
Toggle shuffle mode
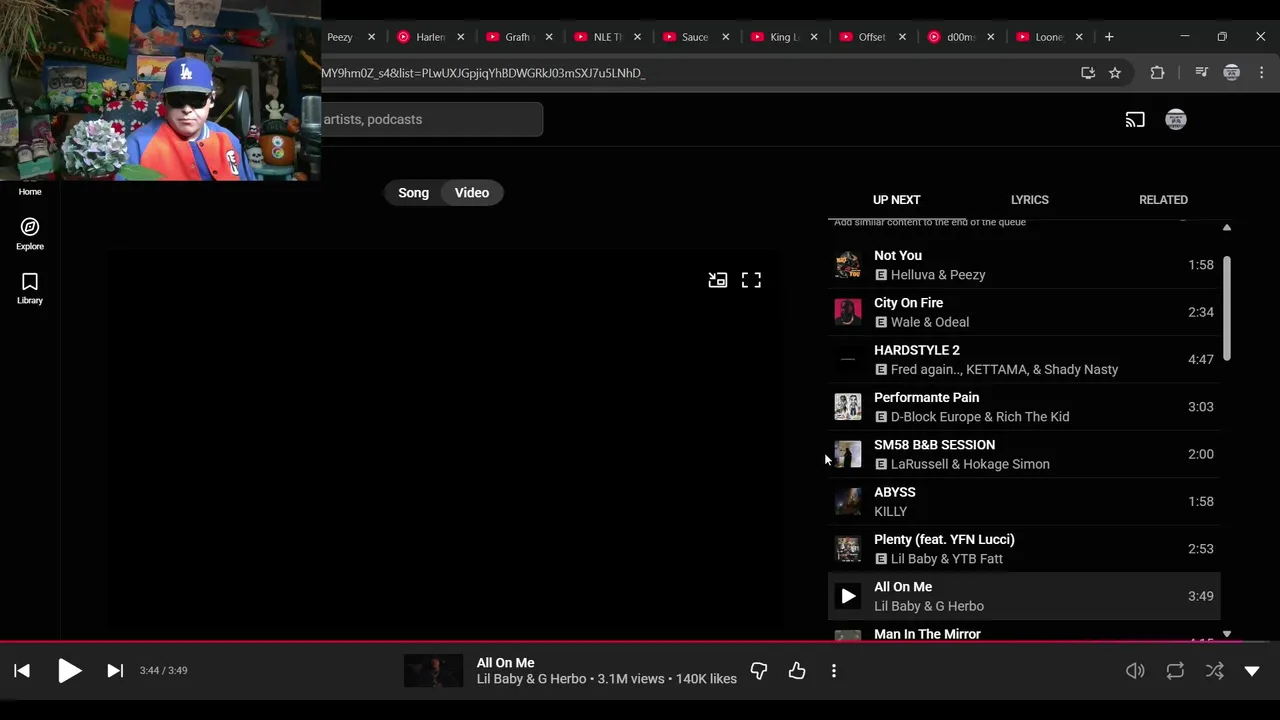pos(1214,671)
